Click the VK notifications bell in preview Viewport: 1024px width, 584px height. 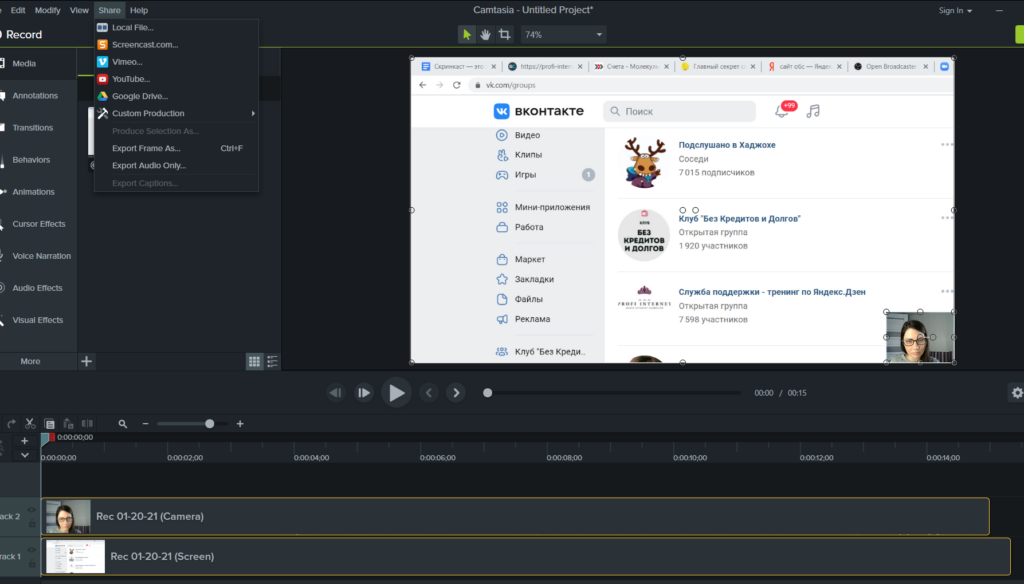click(781, 111)
